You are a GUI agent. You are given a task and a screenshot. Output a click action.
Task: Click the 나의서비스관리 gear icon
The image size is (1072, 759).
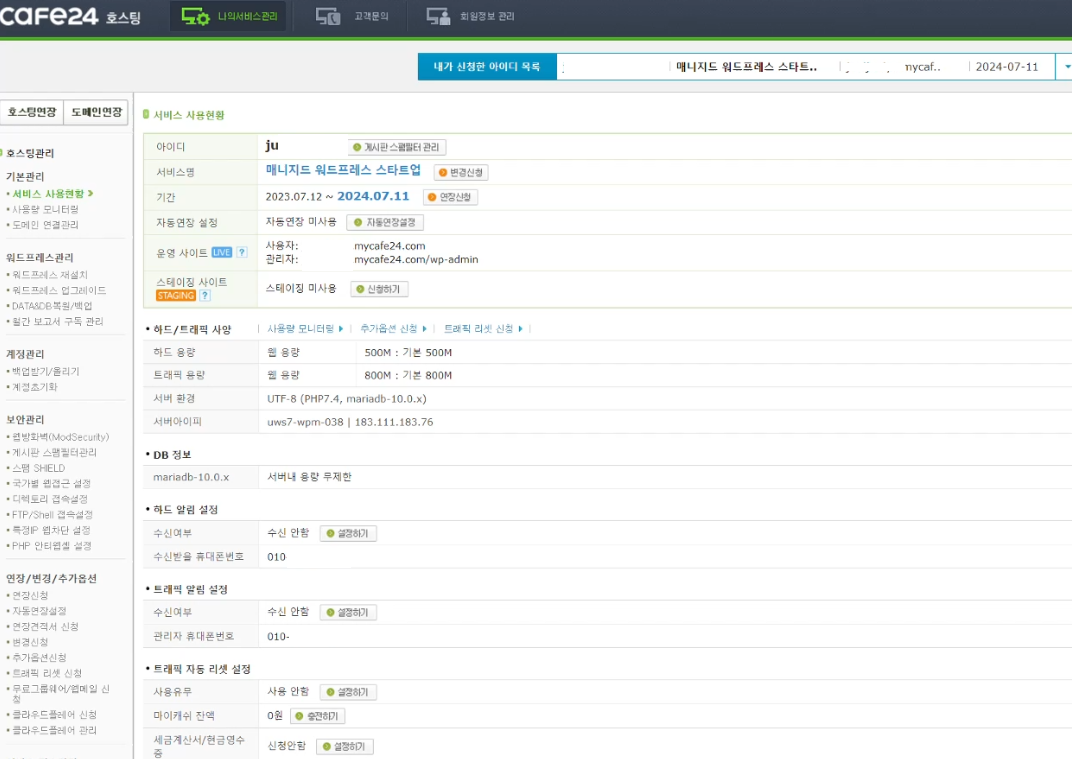pyautogui.click(x=195, y=16)
